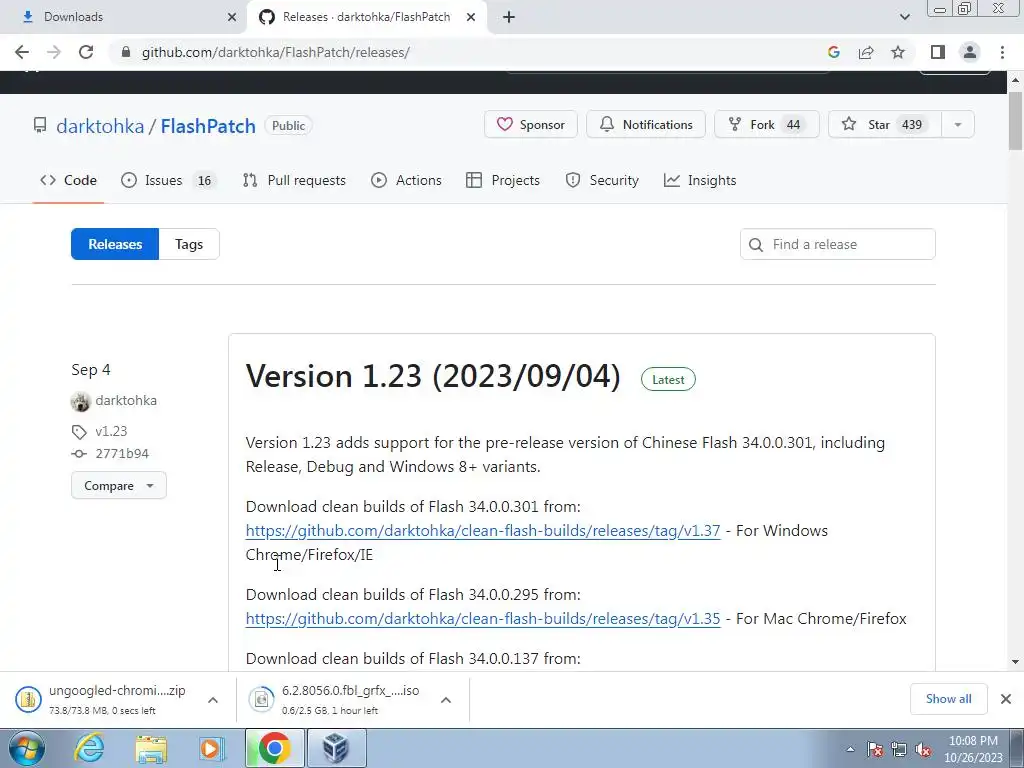This screenshot has height=768, width=1024.
Task: Switch to the Downloads tab
Action: point(124,17)
